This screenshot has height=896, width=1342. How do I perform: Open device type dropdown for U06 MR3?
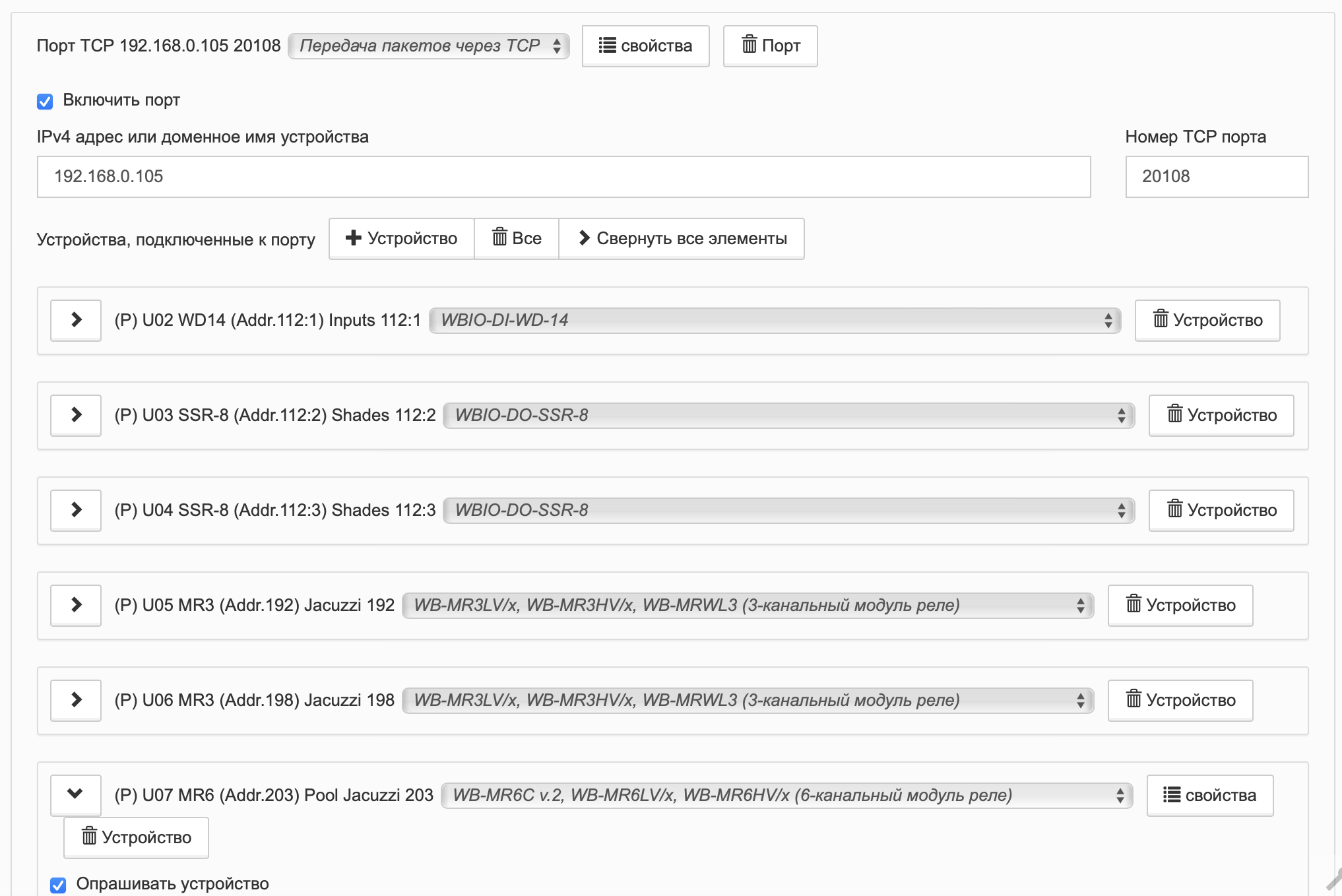point(748,700)
